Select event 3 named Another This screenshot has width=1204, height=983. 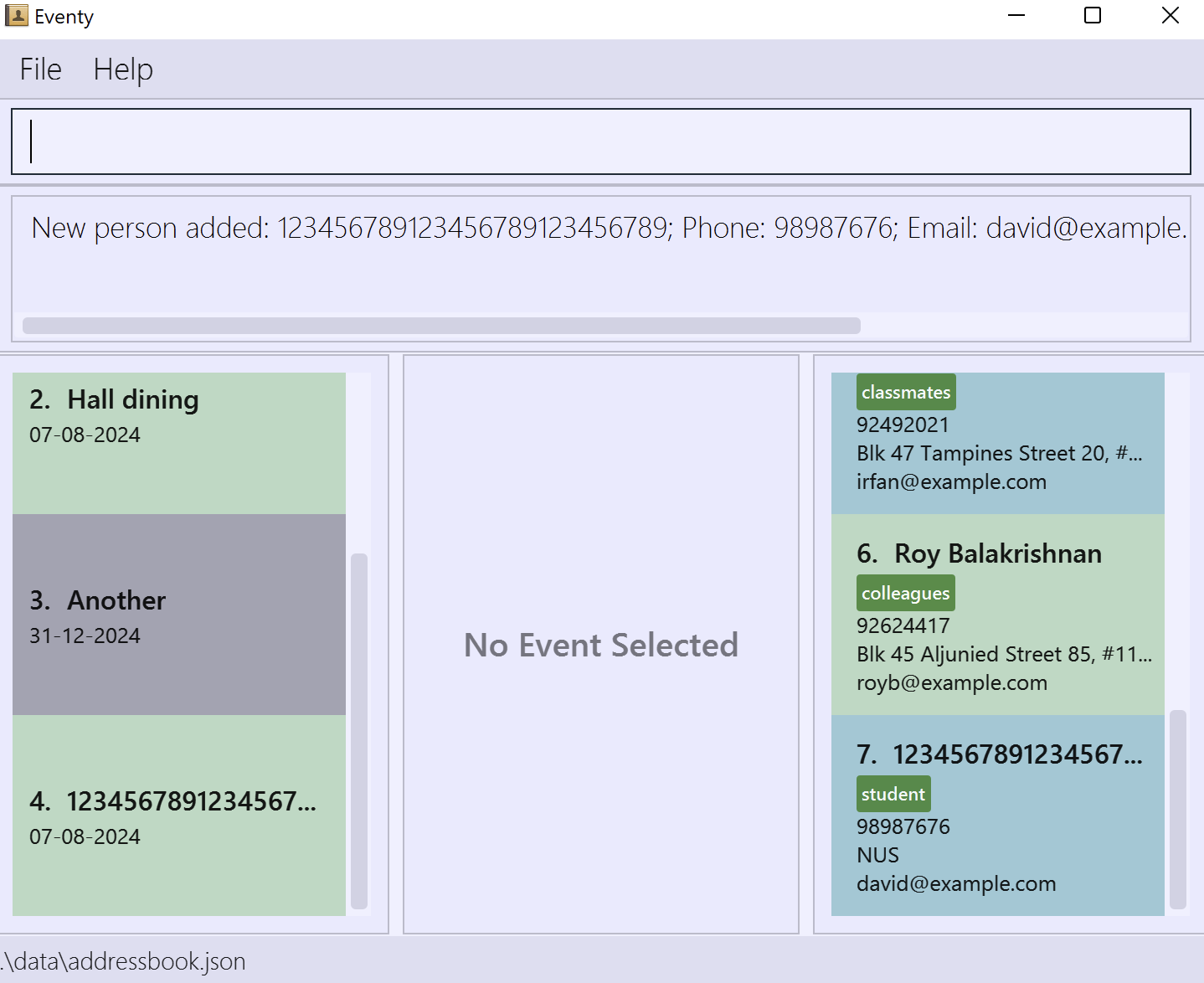click(179, 615)
